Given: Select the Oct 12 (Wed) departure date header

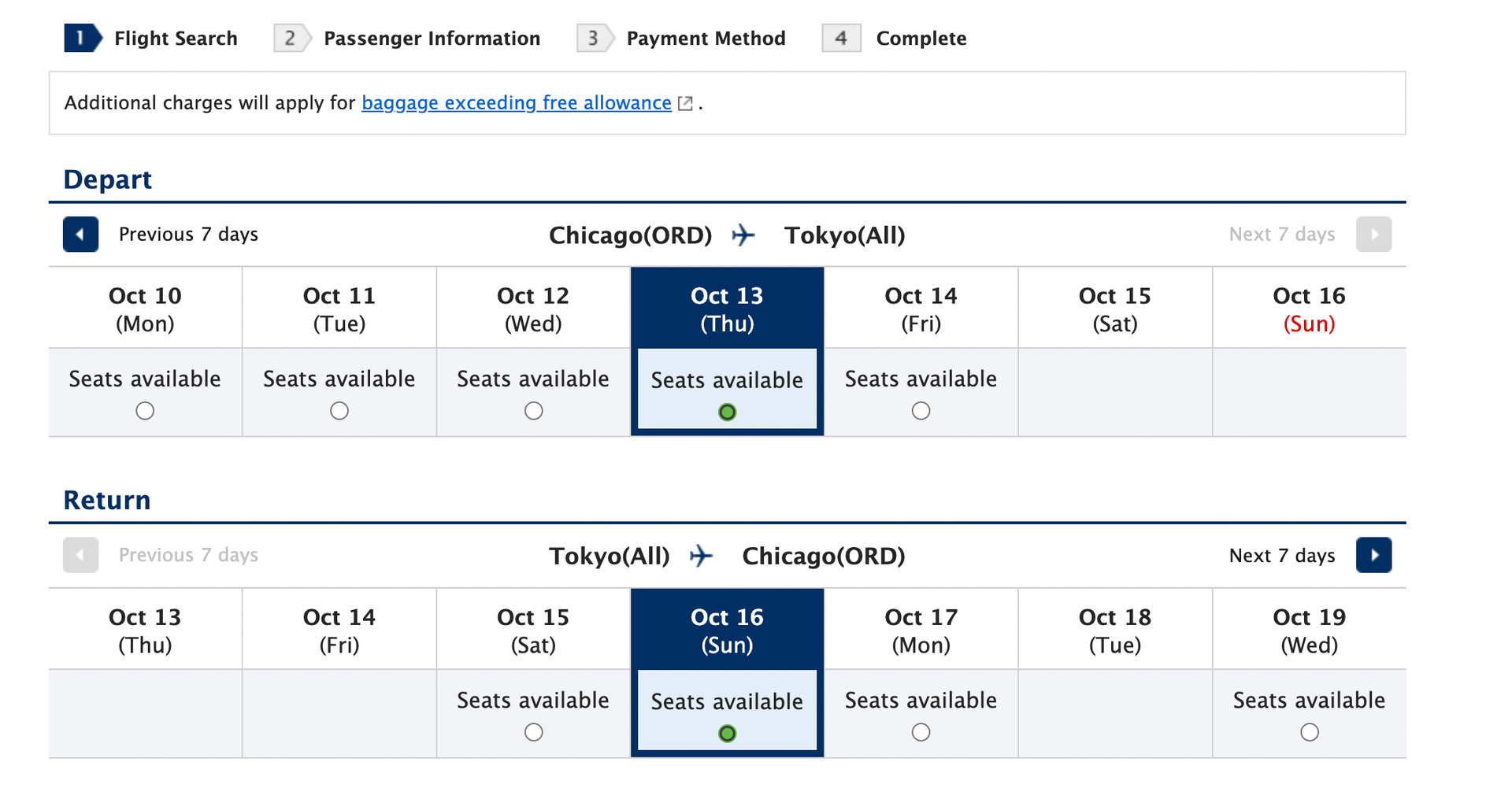Looking at the screenshot, I should click(x=533, y=309).
